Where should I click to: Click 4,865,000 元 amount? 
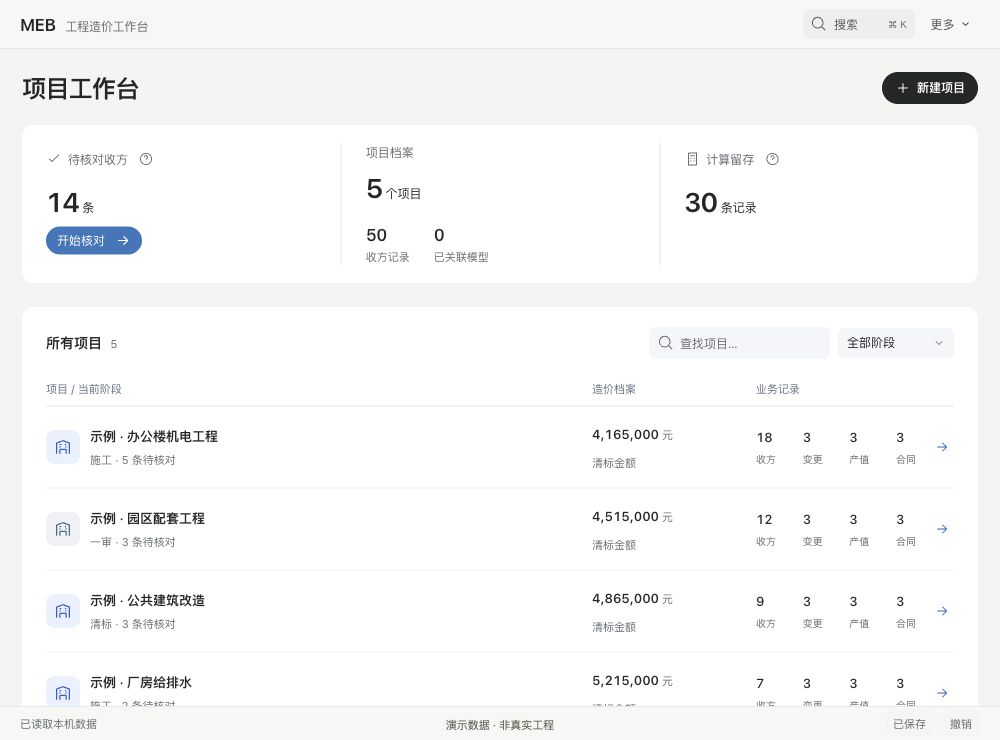632,599
